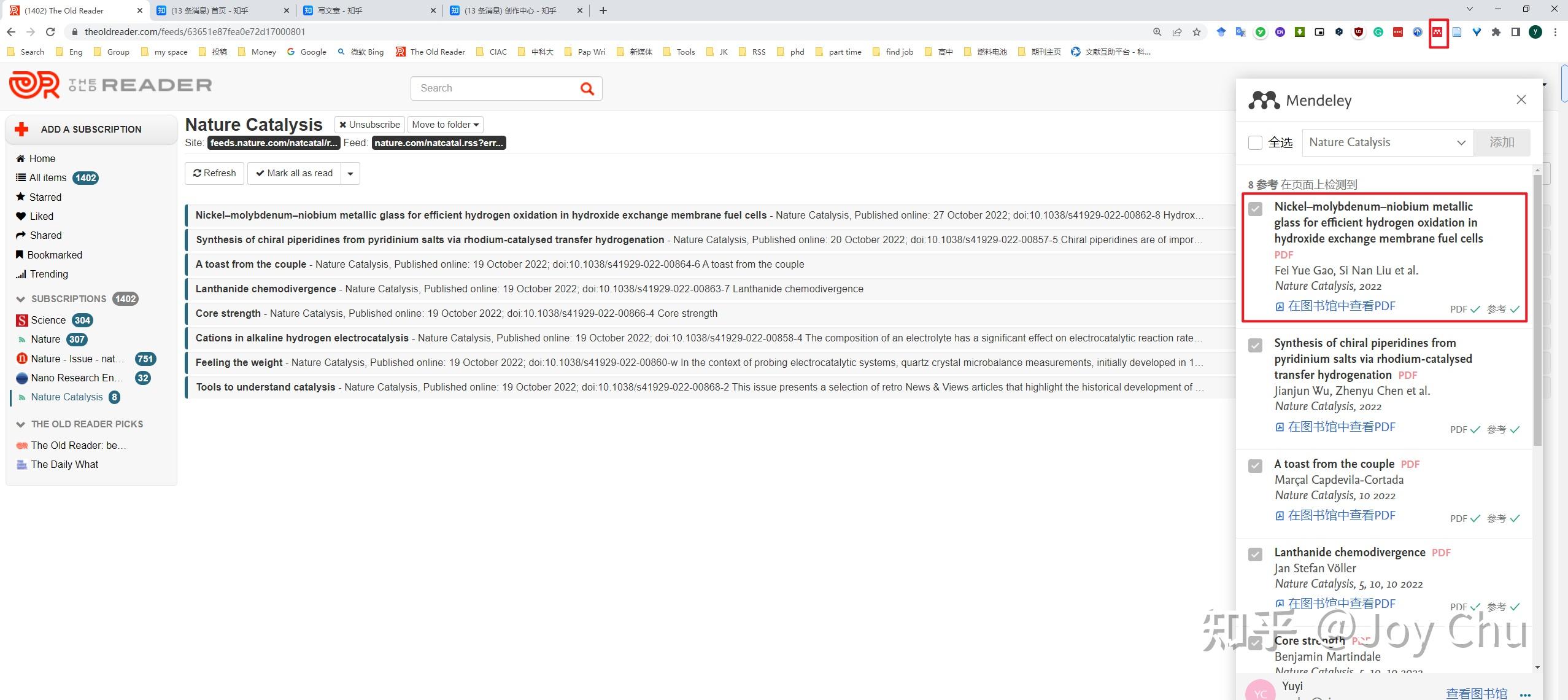Viewport: 1568px width, 700px height.
Task: Reload the page with the browser refresh icon
Action: point(50,32)
